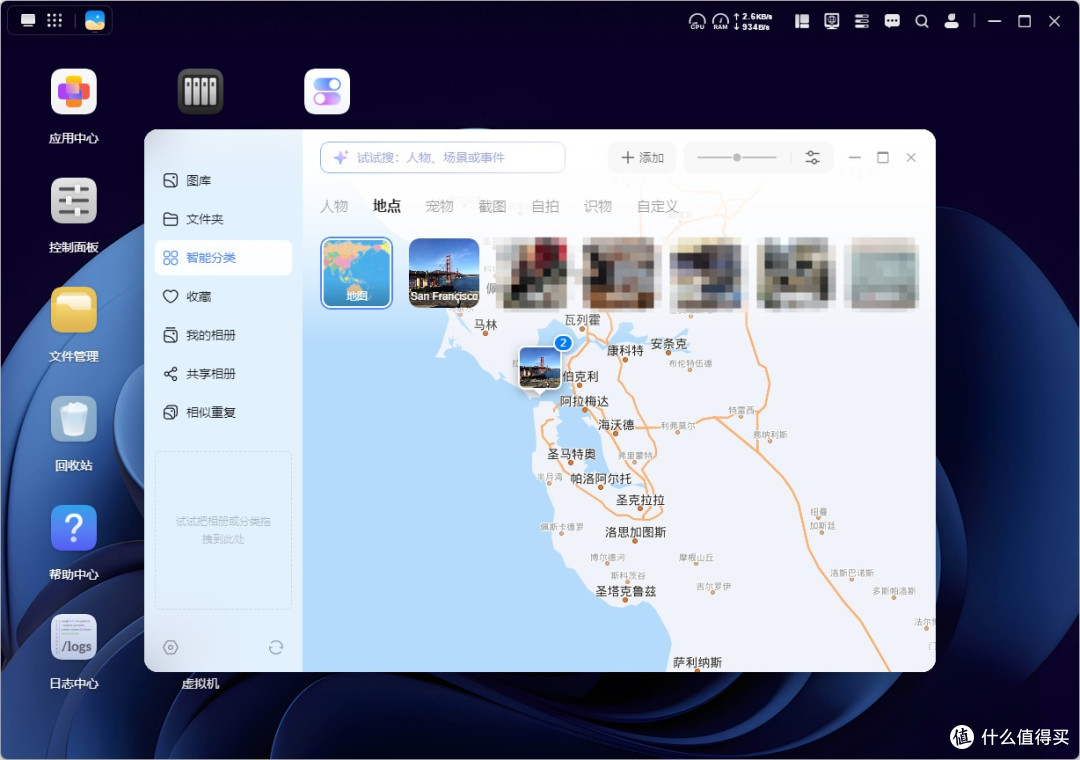The height and width of the screenshot is (760, 1080).
Task: Open photo app settings gear icon
Action: (171, 647)
